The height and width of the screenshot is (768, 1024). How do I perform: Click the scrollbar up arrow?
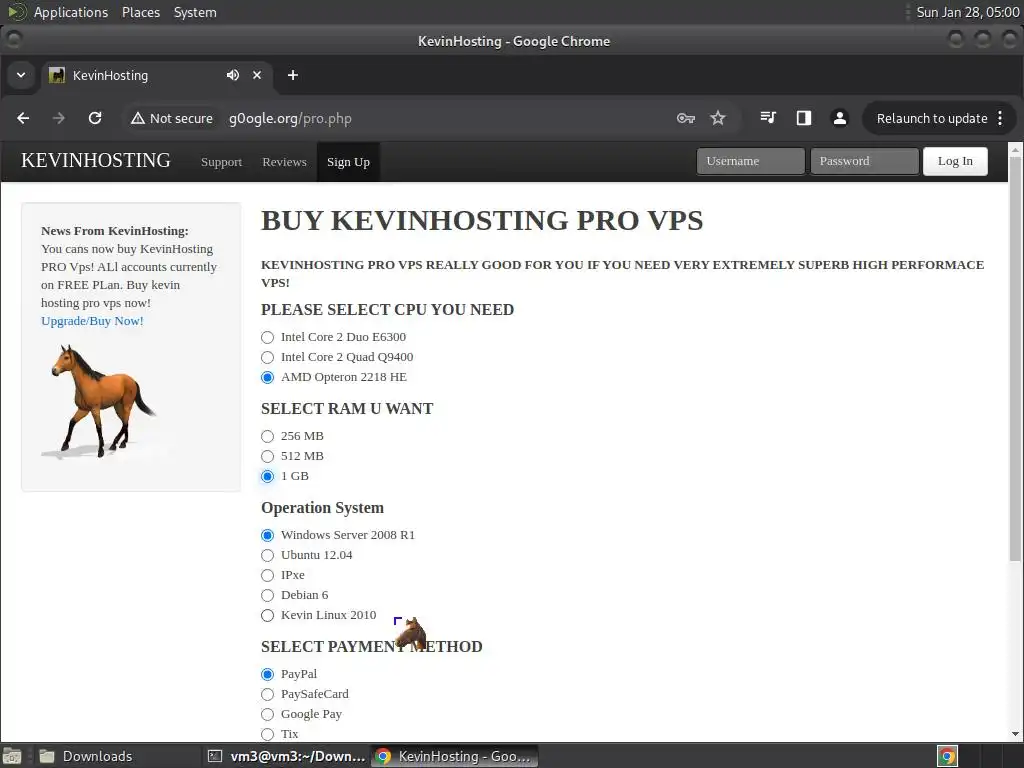point(1016,150)
